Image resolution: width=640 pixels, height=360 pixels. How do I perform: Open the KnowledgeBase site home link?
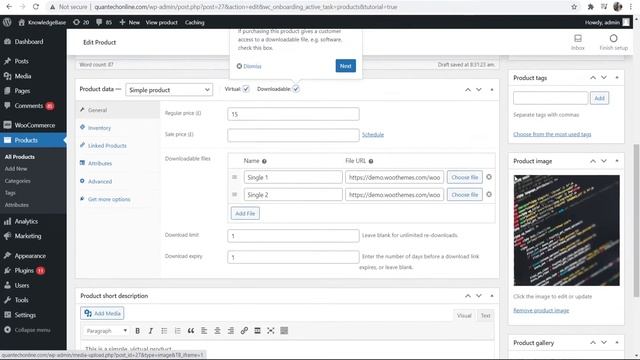(x=42, y=22)
